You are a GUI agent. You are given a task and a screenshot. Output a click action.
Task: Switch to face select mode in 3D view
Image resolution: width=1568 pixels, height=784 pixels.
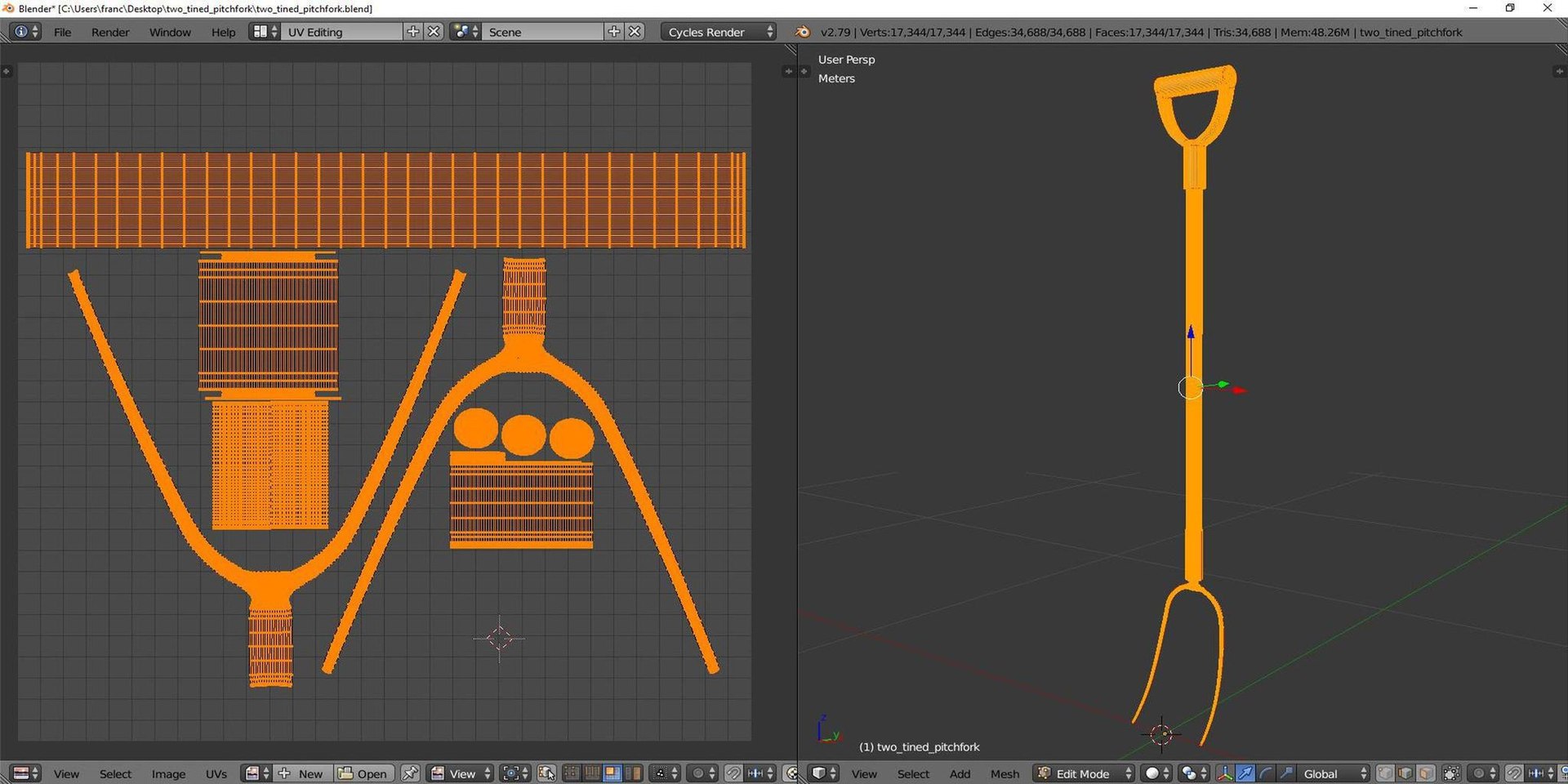click(1426, 773)
